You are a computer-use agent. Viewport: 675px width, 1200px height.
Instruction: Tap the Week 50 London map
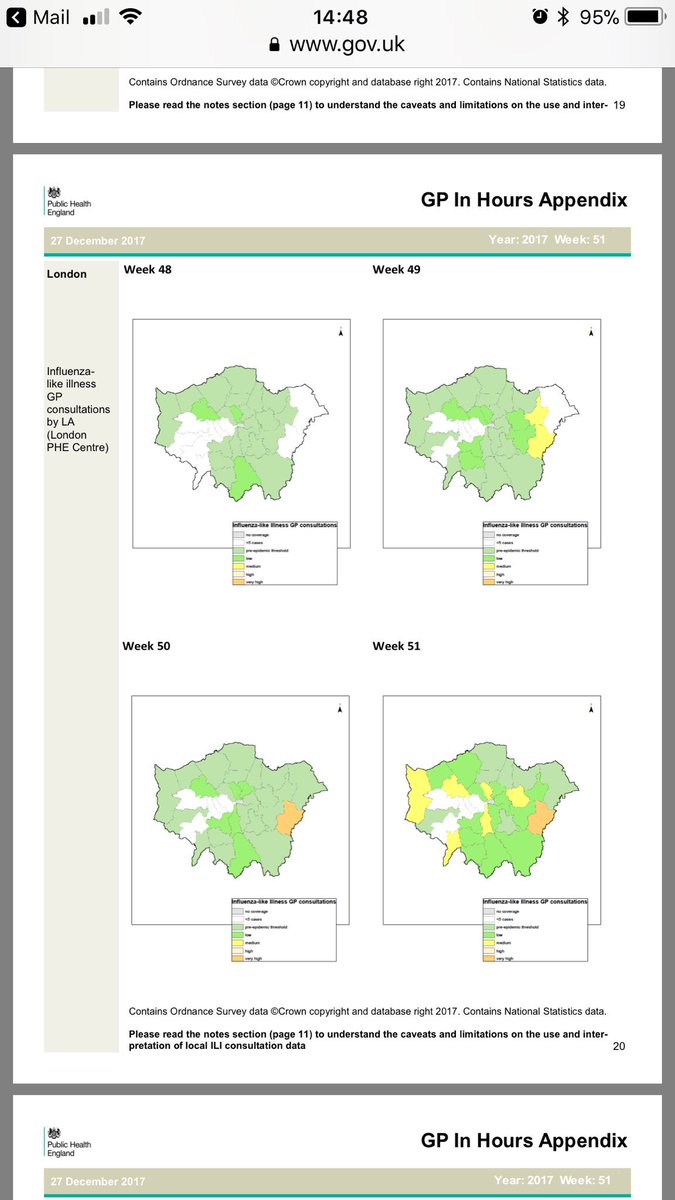click(x=242, y=809)
